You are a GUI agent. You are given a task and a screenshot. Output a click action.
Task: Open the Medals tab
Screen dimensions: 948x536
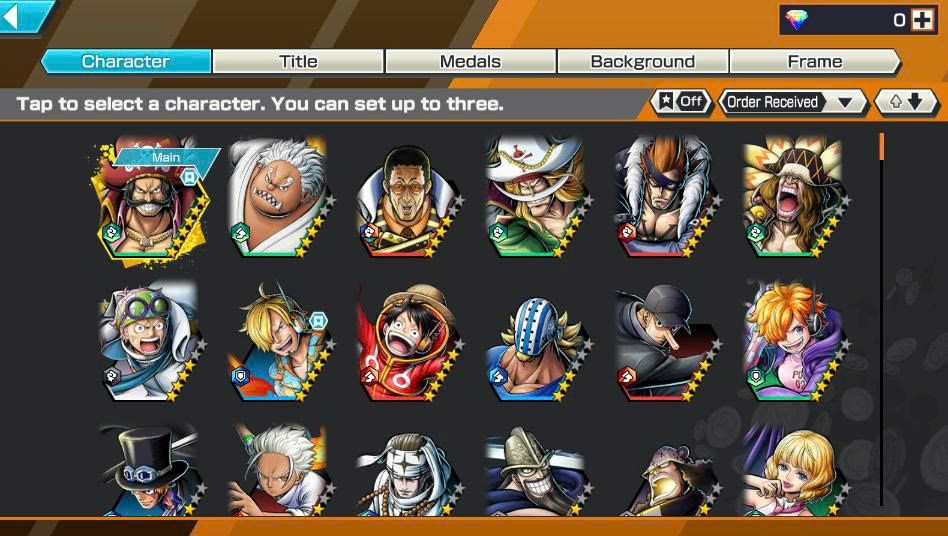coord(470,62)
